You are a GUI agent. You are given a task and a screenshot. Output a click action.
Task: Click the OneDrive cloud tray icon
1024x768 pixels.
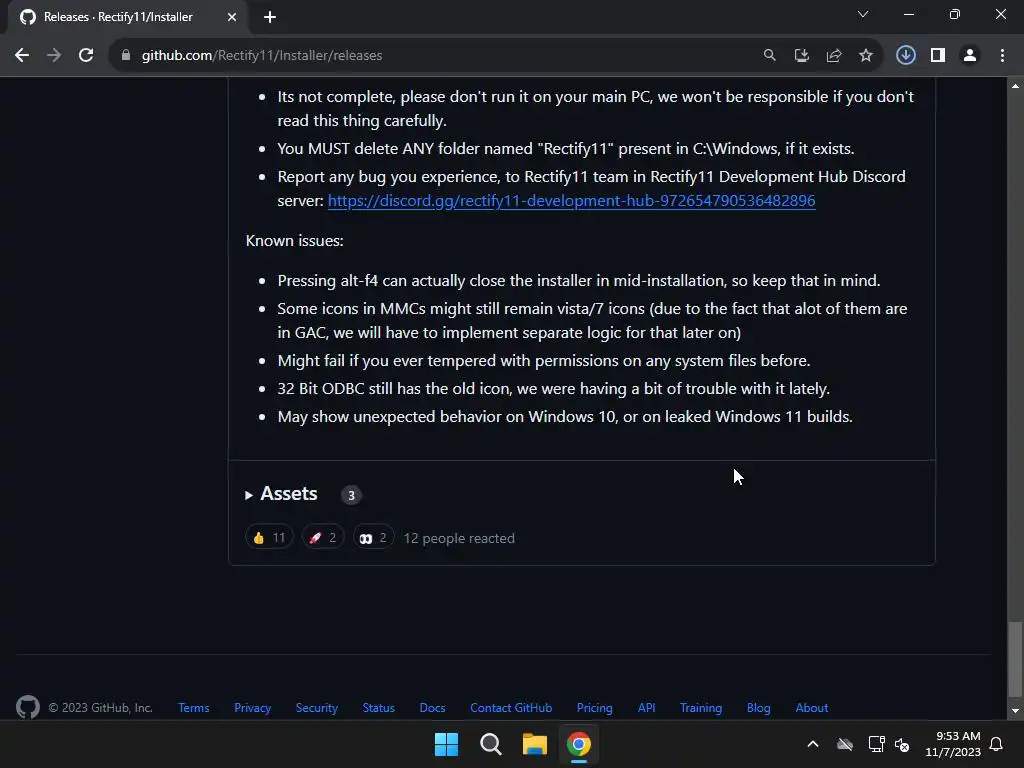(845, 744)
